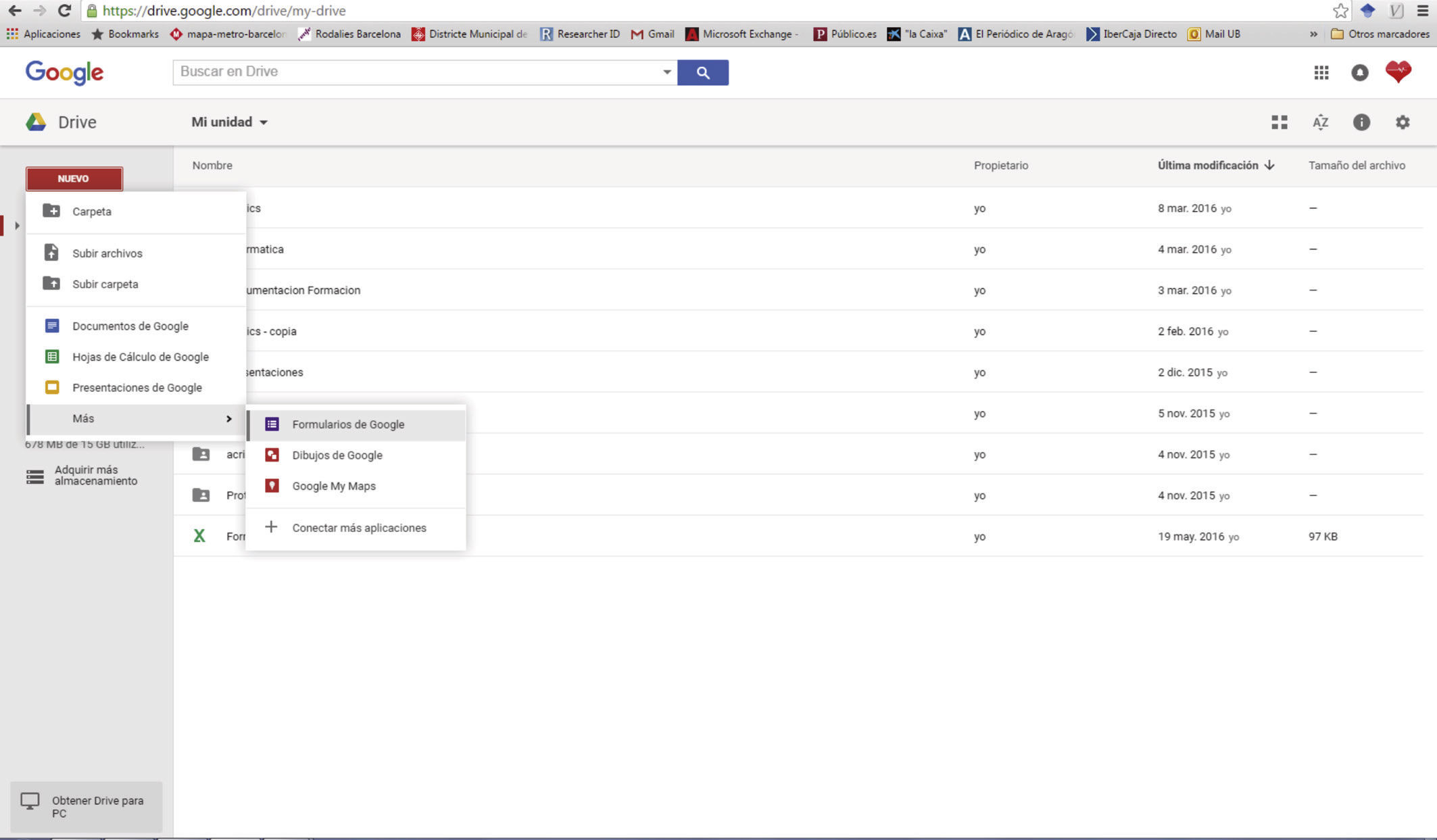Reload the page in the browser
This screenshot has width=1437, height=840.
coord(64,11)
